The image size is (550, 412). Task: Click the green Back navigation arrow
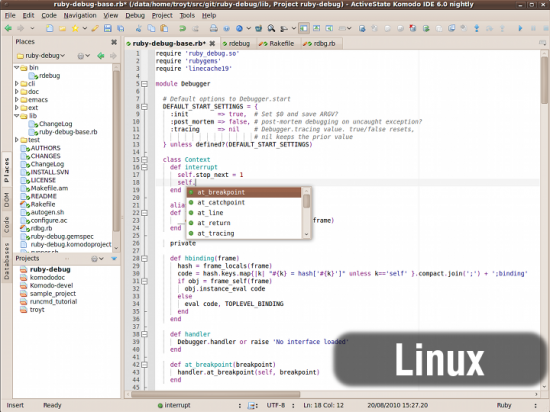8,28
